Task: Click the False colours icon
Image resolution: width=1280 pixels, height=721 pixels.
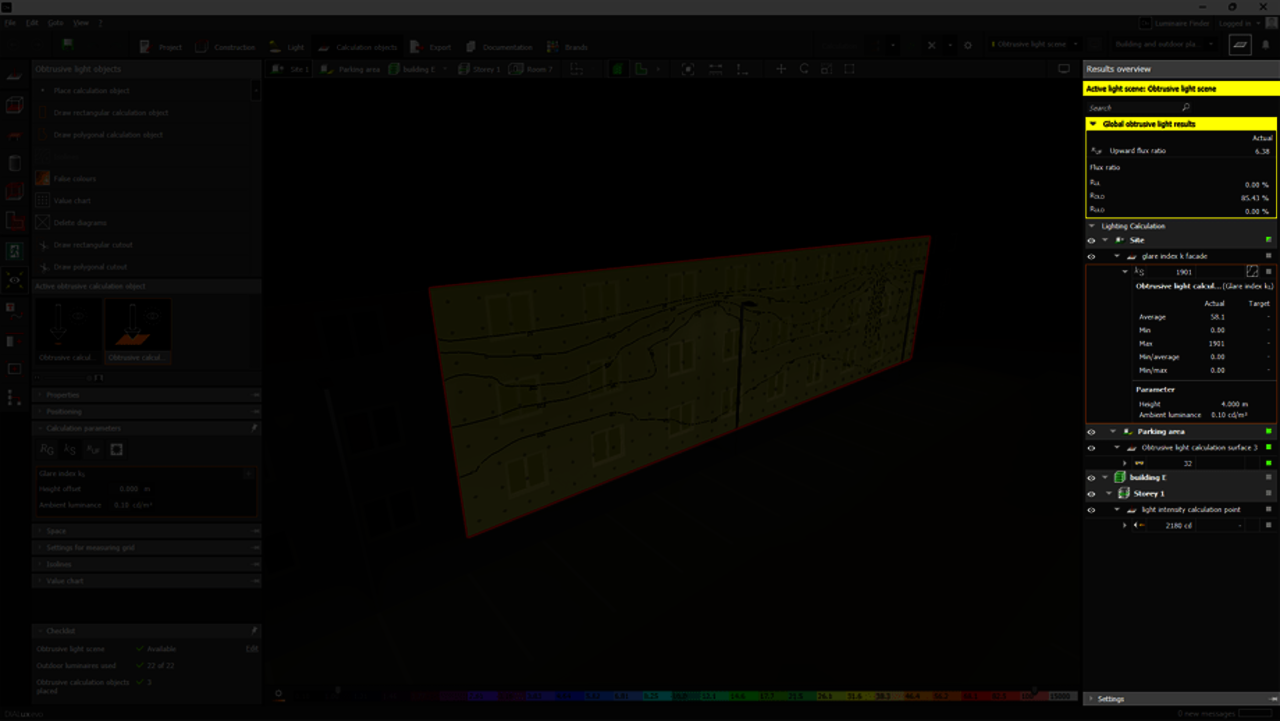Action: [x=42, y=179]
